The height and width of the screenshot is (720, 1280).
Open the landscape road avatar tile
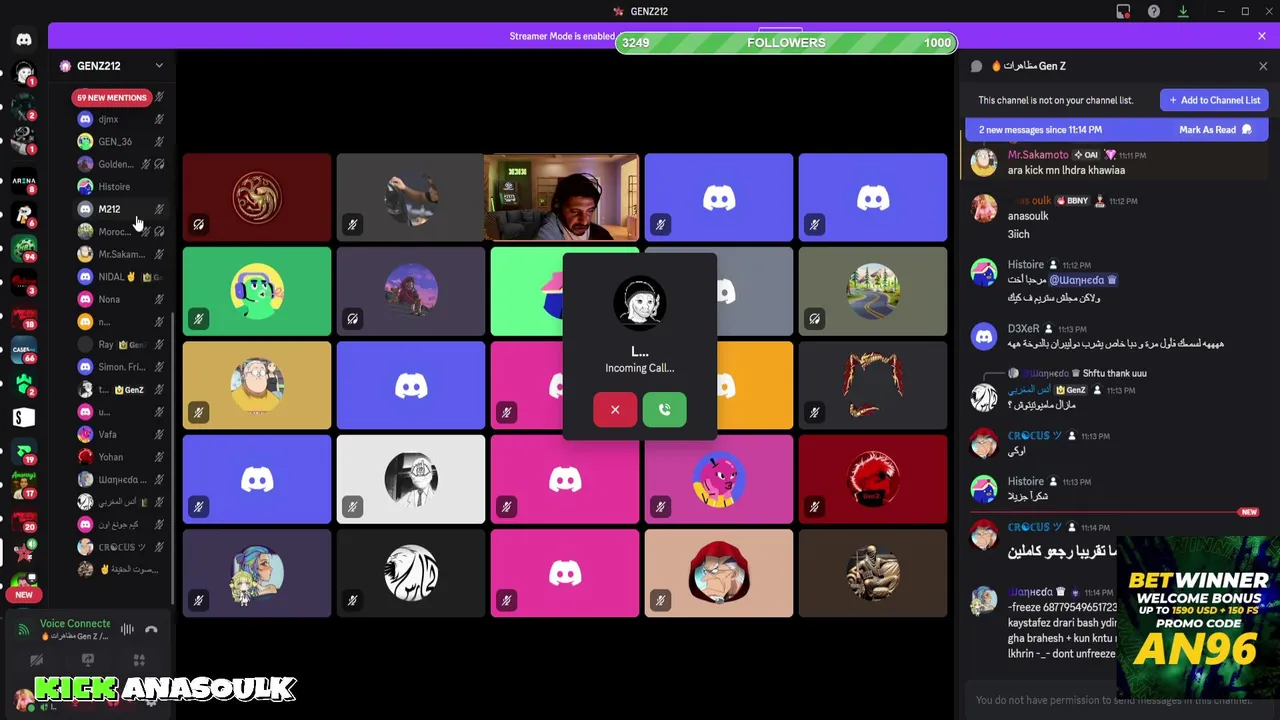(873, 291)
